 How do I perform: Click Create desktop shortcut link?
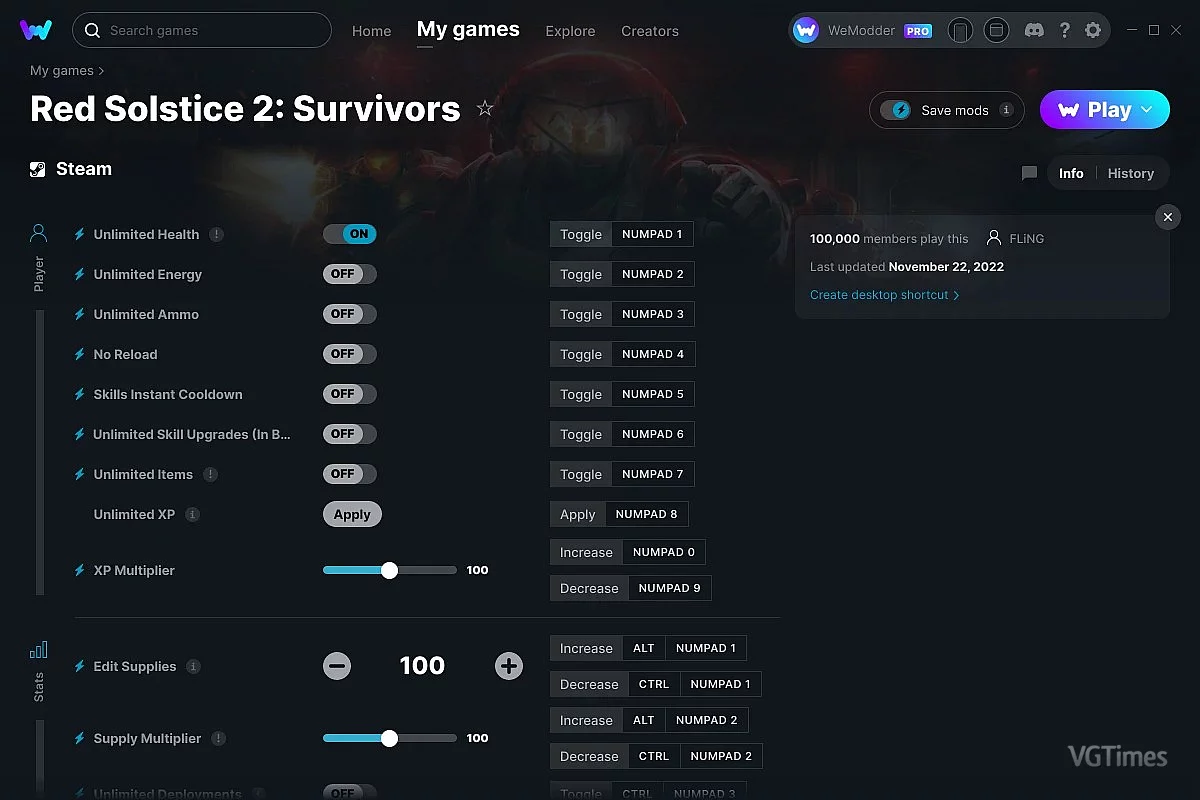tap(885, 295)
